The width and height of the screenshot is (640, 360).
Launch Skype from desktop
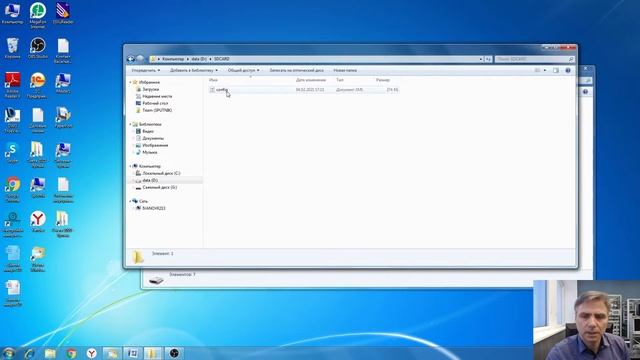point(12,153)
